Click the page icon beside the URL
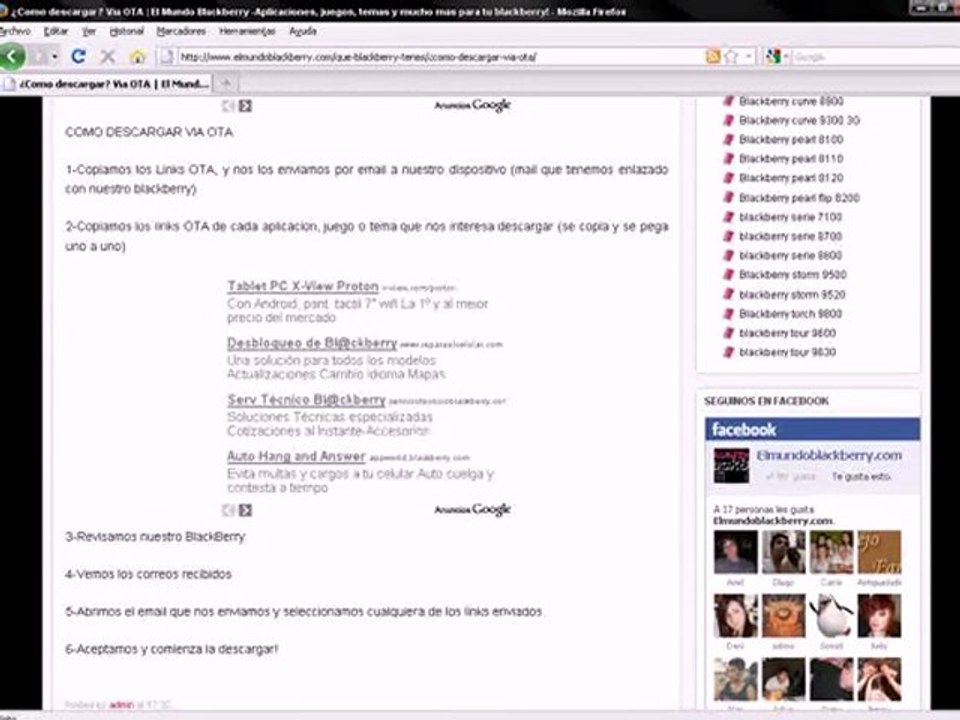 tap(166, 57)
